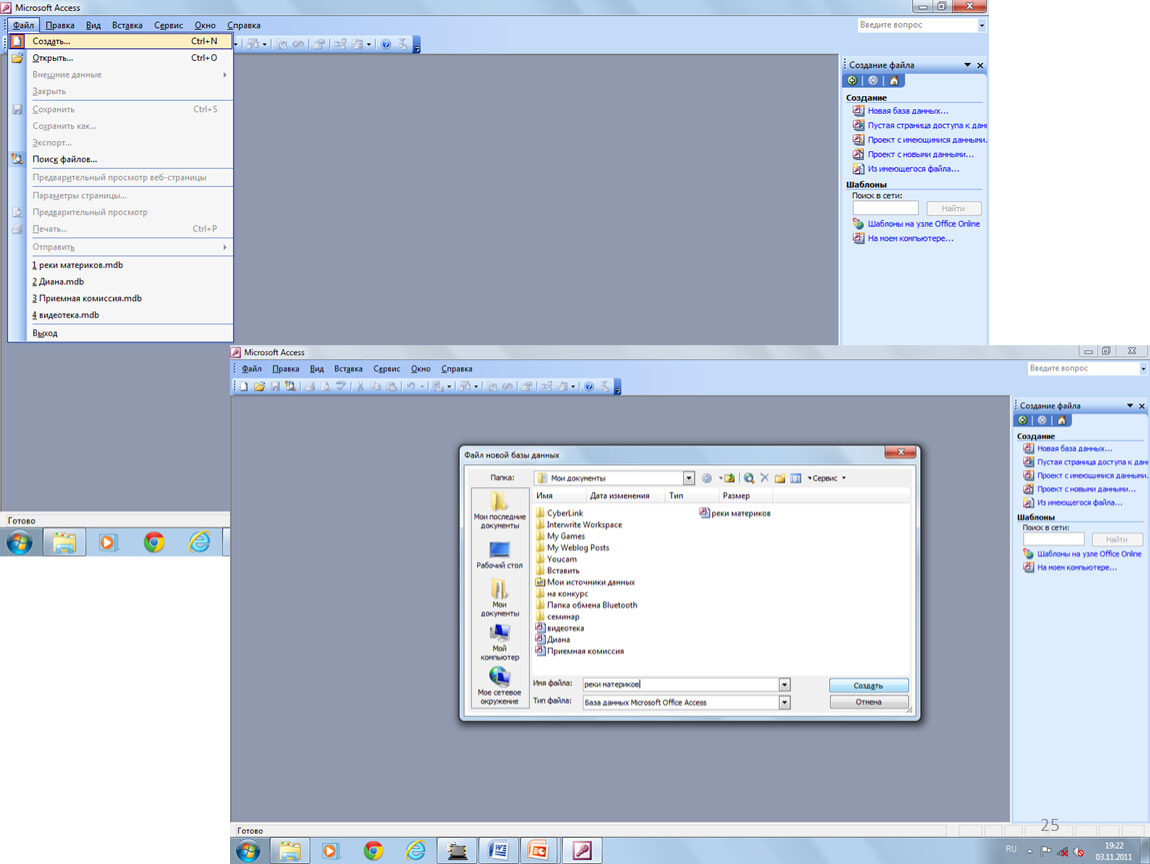Image resolution: width=1150 pixels, height=864 pixels.
Task: Choose Выход in the File menu
Action: [121, 334]
